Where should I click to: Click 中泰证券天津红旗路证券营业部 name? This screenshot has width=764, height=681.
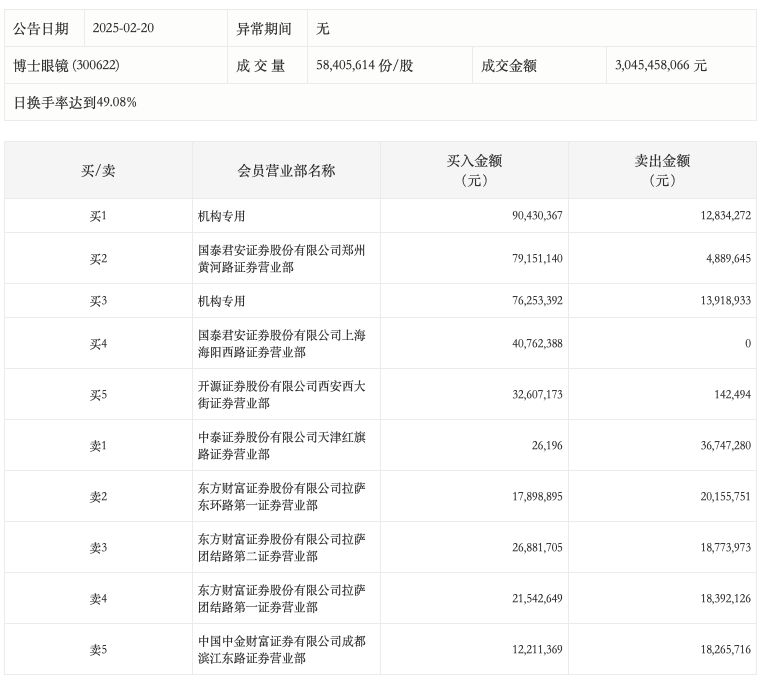281,446
